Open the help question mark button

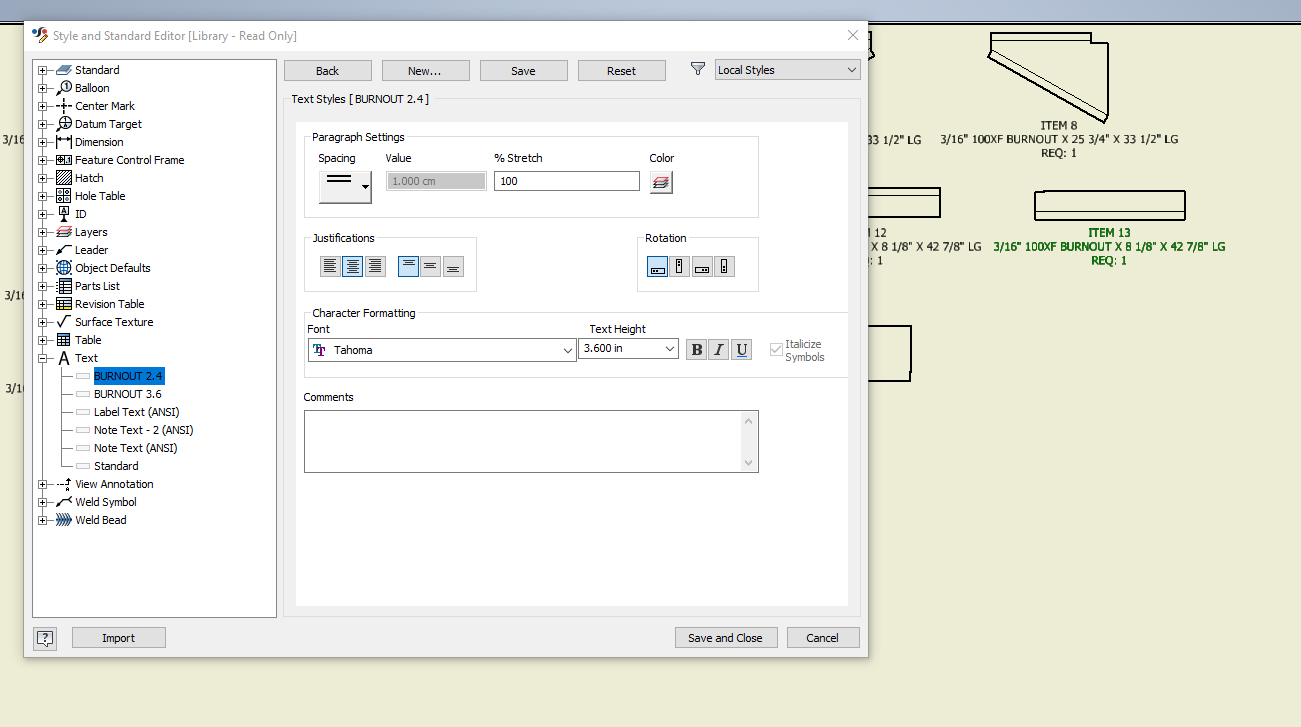[x=45, y=637]
